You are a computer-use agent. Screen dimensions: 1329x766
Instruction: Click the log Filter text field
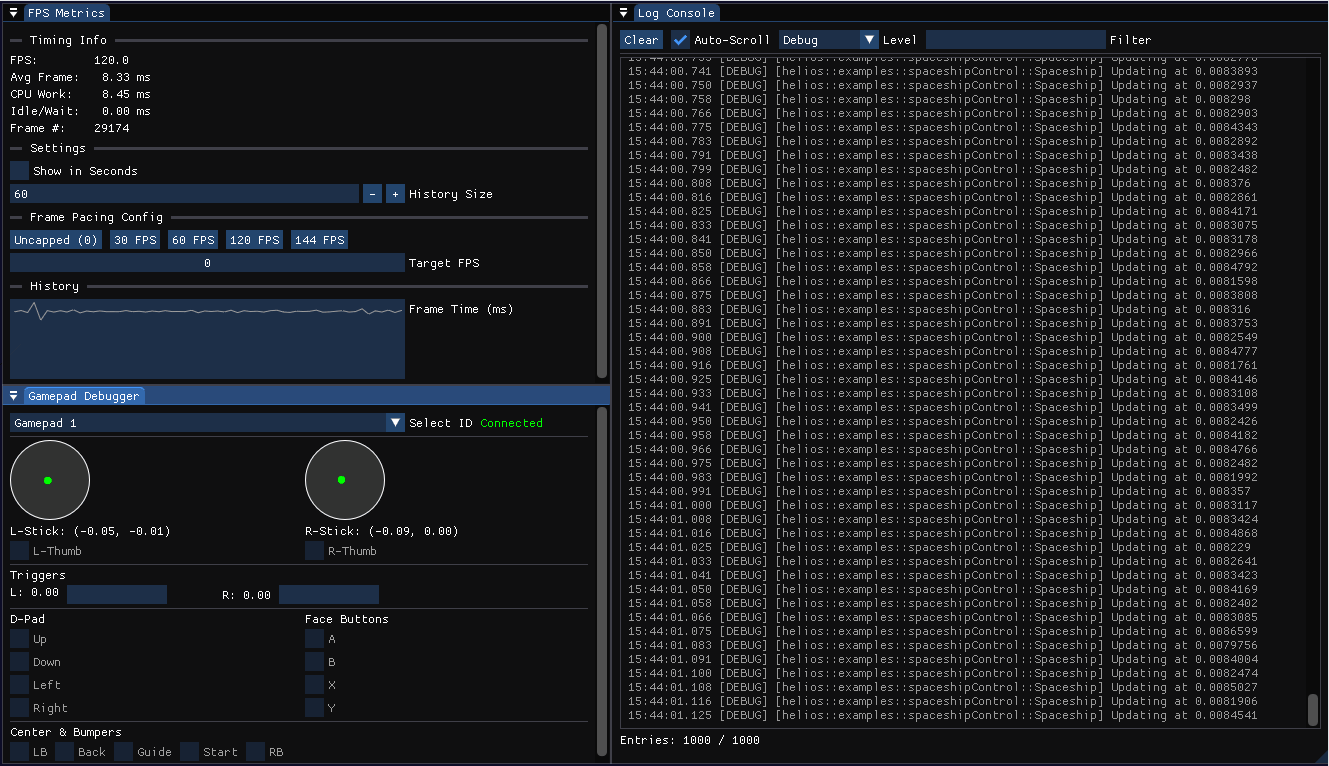(1015, 40)
